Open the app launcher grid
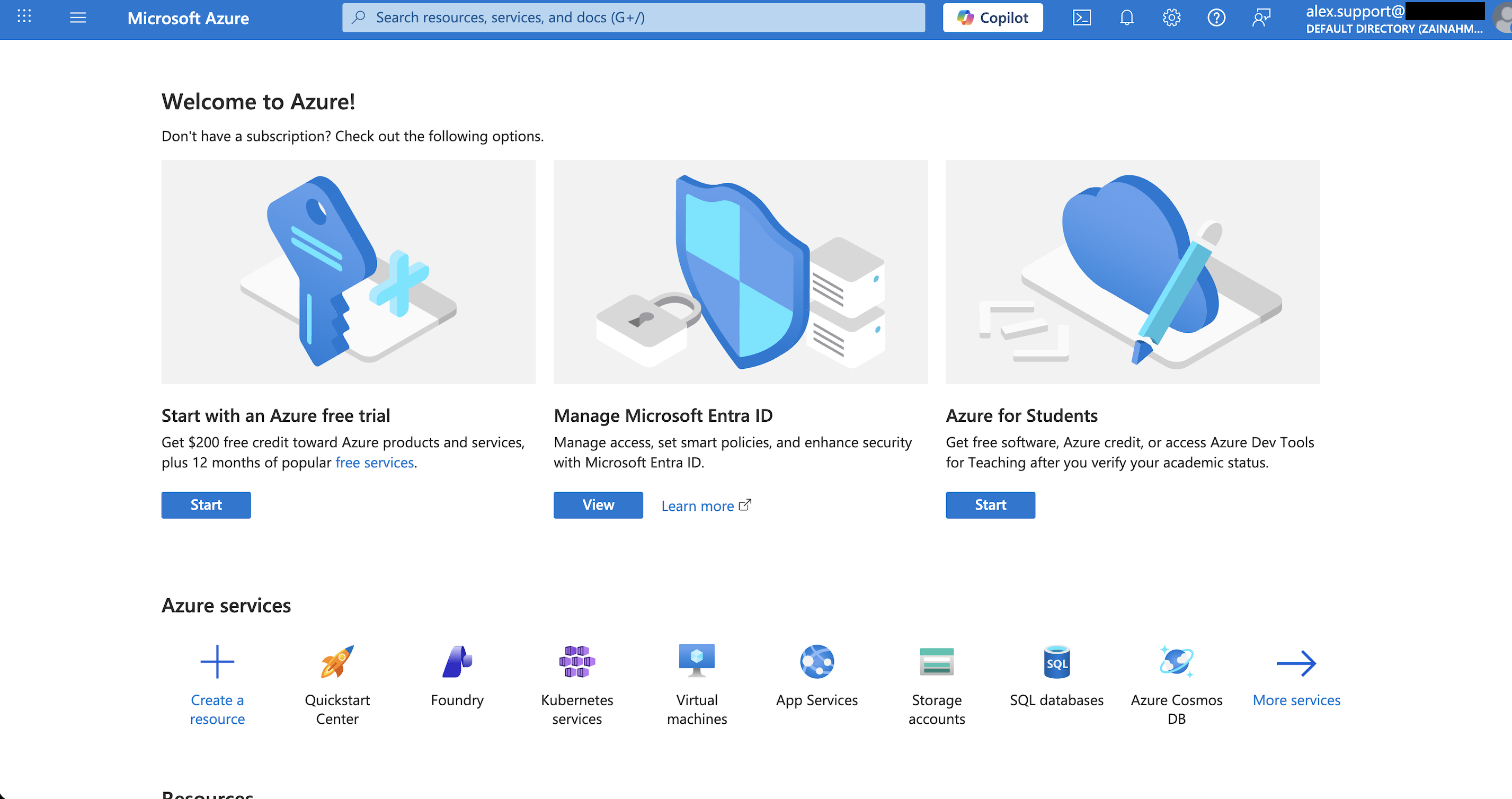Image resolution: width=1512 pixels, height=799 pixels. click(x=24, y=17)
